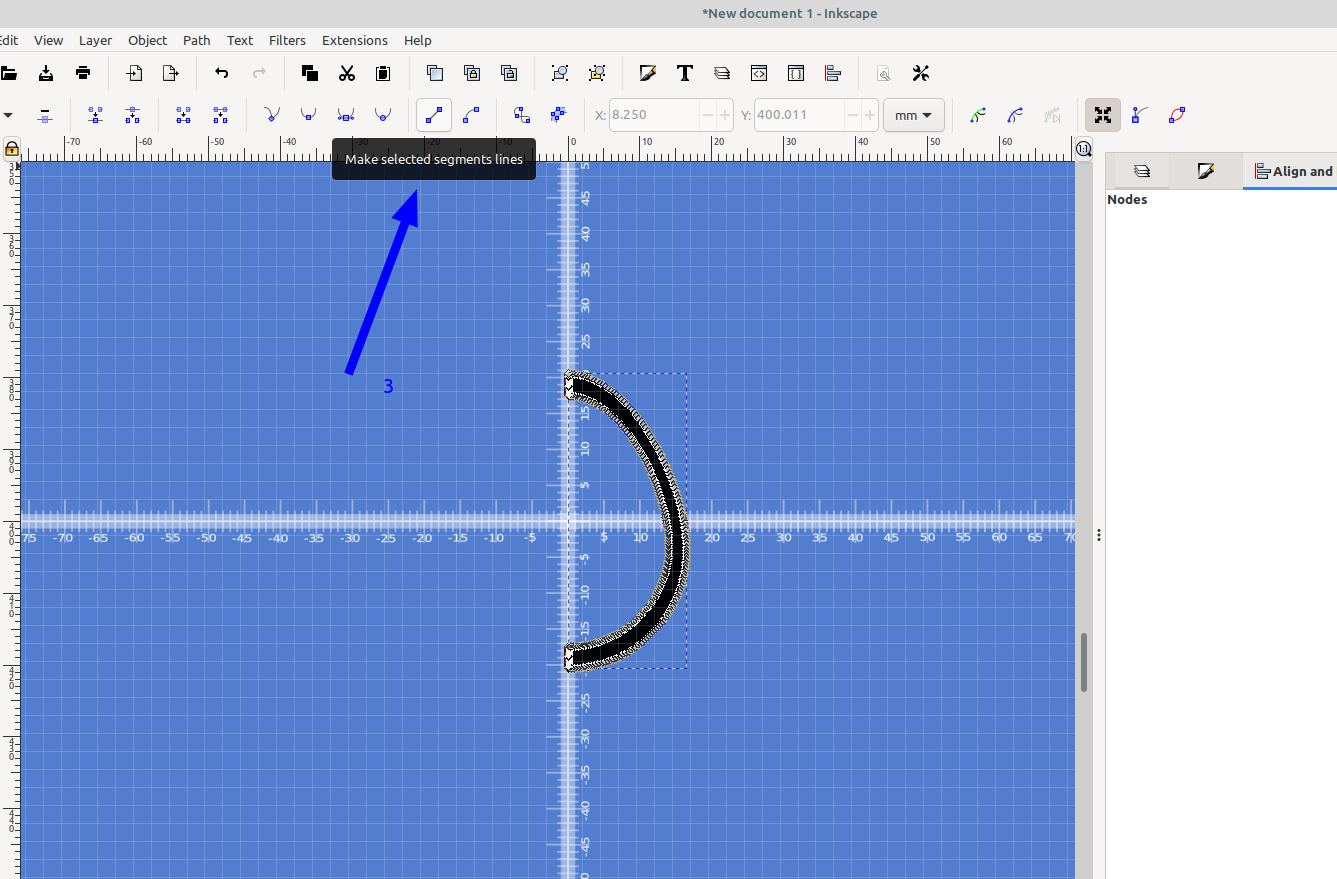Screen dimensions: 1337x879
Task: Click the Create clone icon
Action: 472,73
